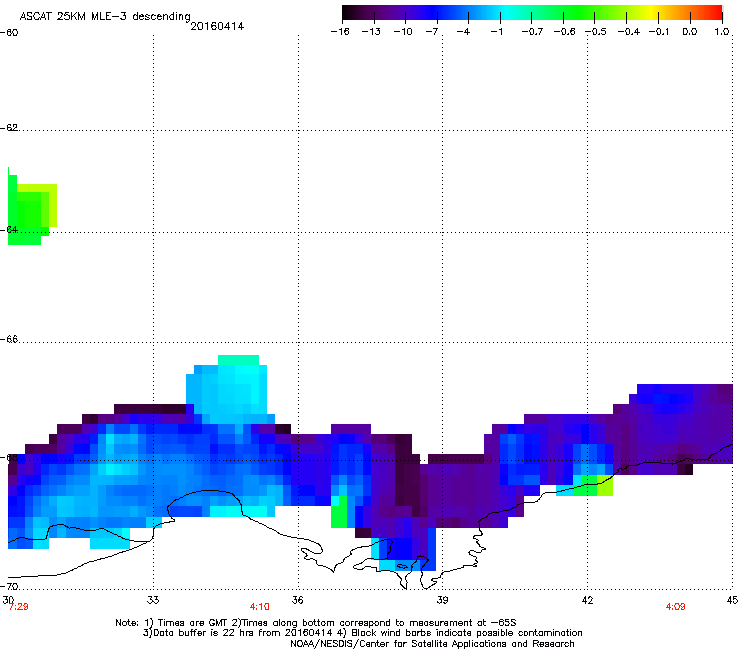Click the -62 latitude axis label
The width and height of the screenshot is (740, 650).
pyautogui.click(x=9, y=127)
